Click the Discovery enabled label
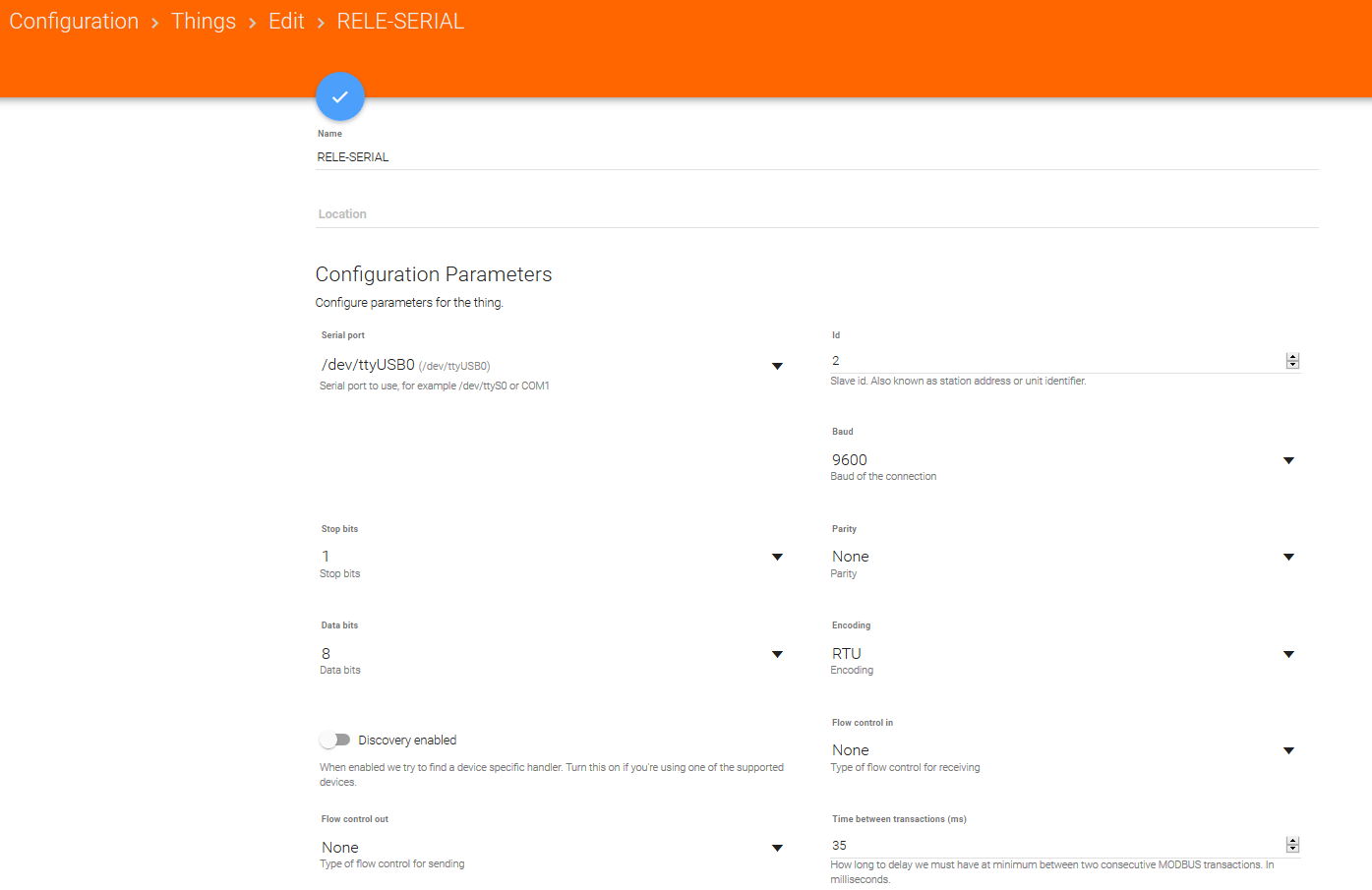Viewport: 1372px width, 890px height. pyautogui.click(x=407, y=741)
